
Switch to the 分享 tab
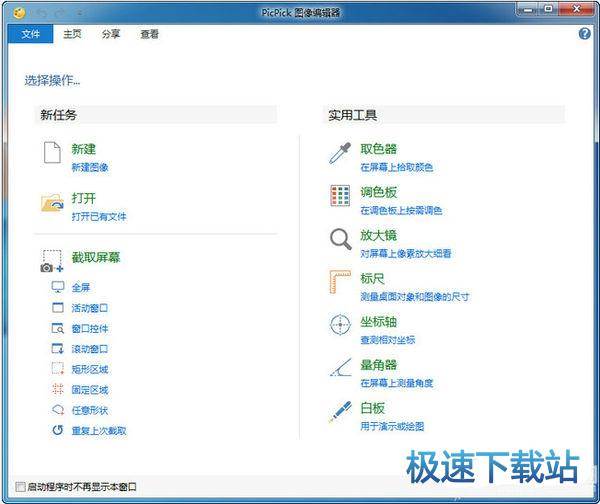111,34
